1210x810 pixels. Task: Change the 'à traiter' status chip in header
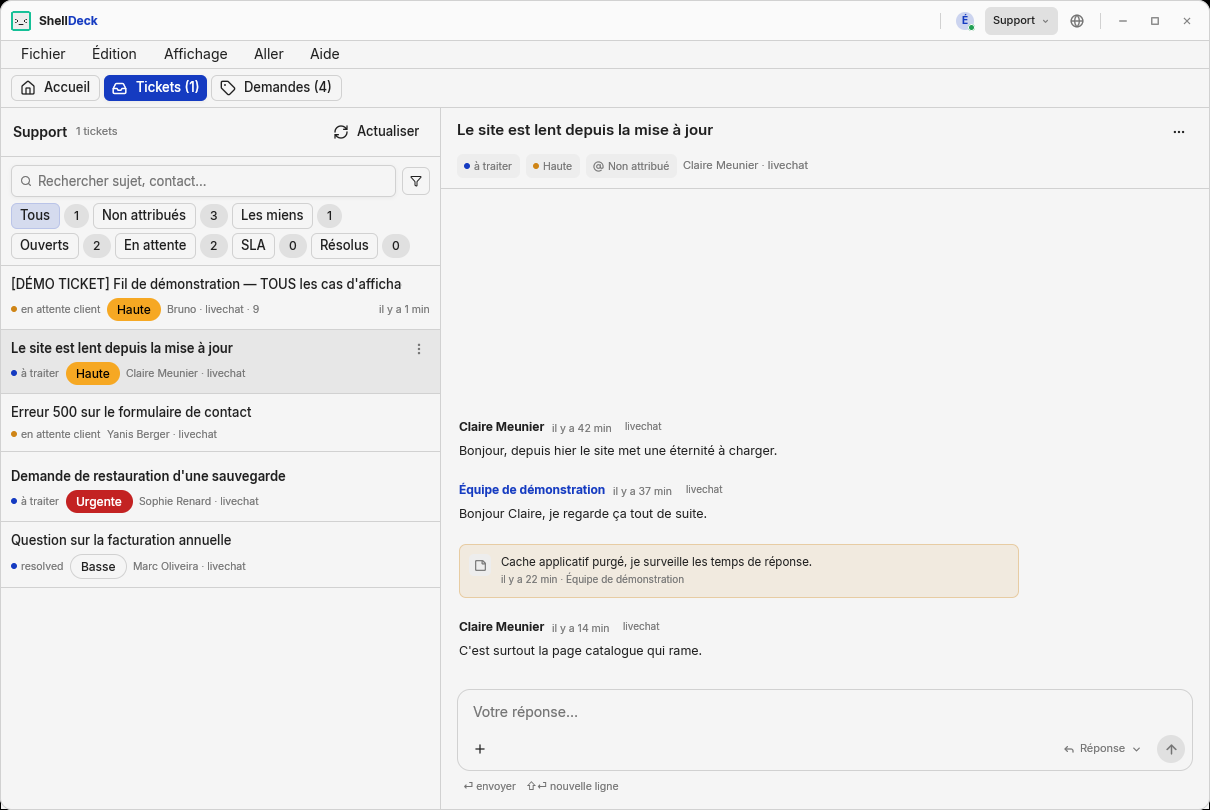coord(488,166)
